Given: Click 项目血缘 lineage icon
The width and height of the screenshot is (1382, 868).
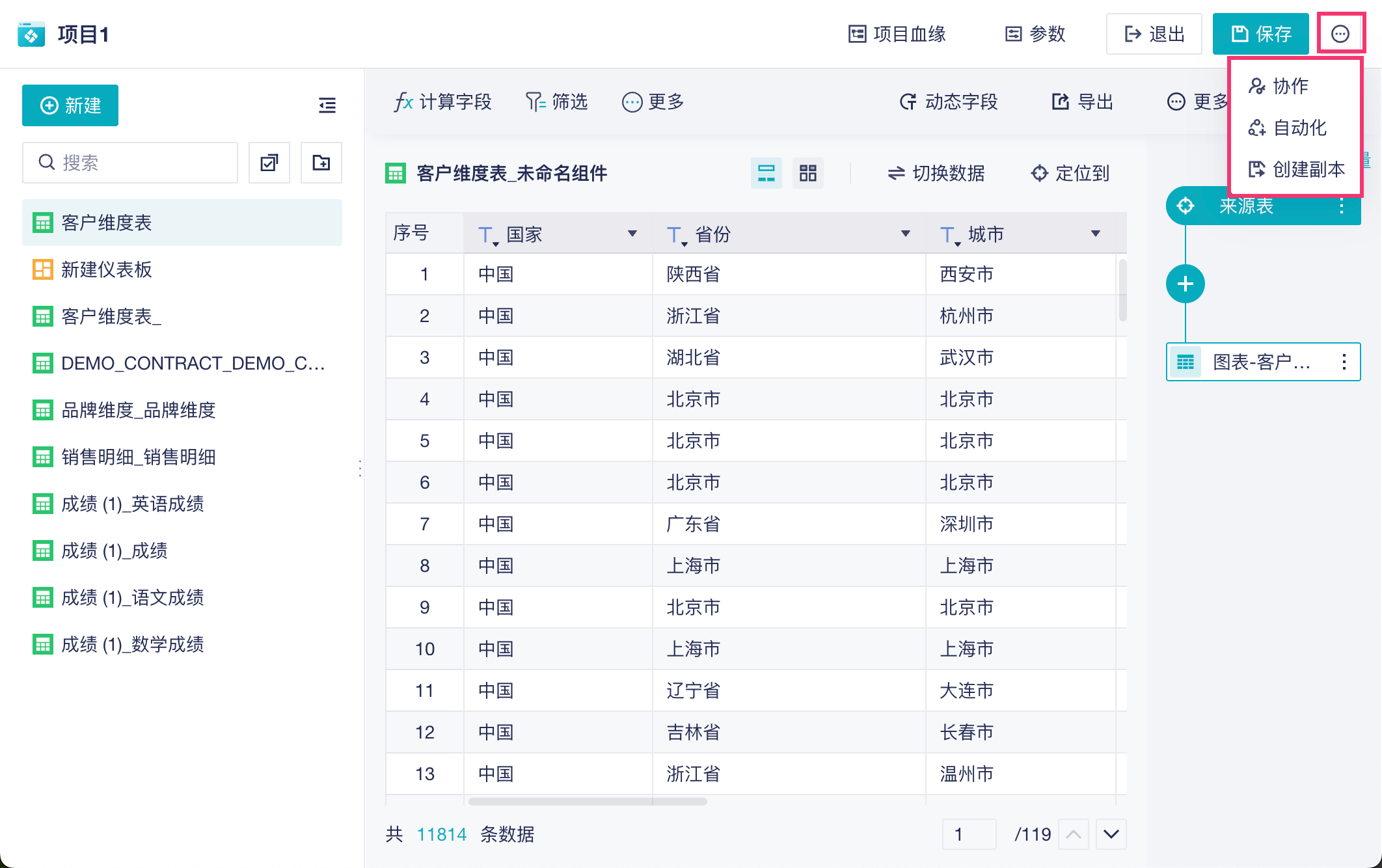Looking at the screenshot, I should coord(857,34).
